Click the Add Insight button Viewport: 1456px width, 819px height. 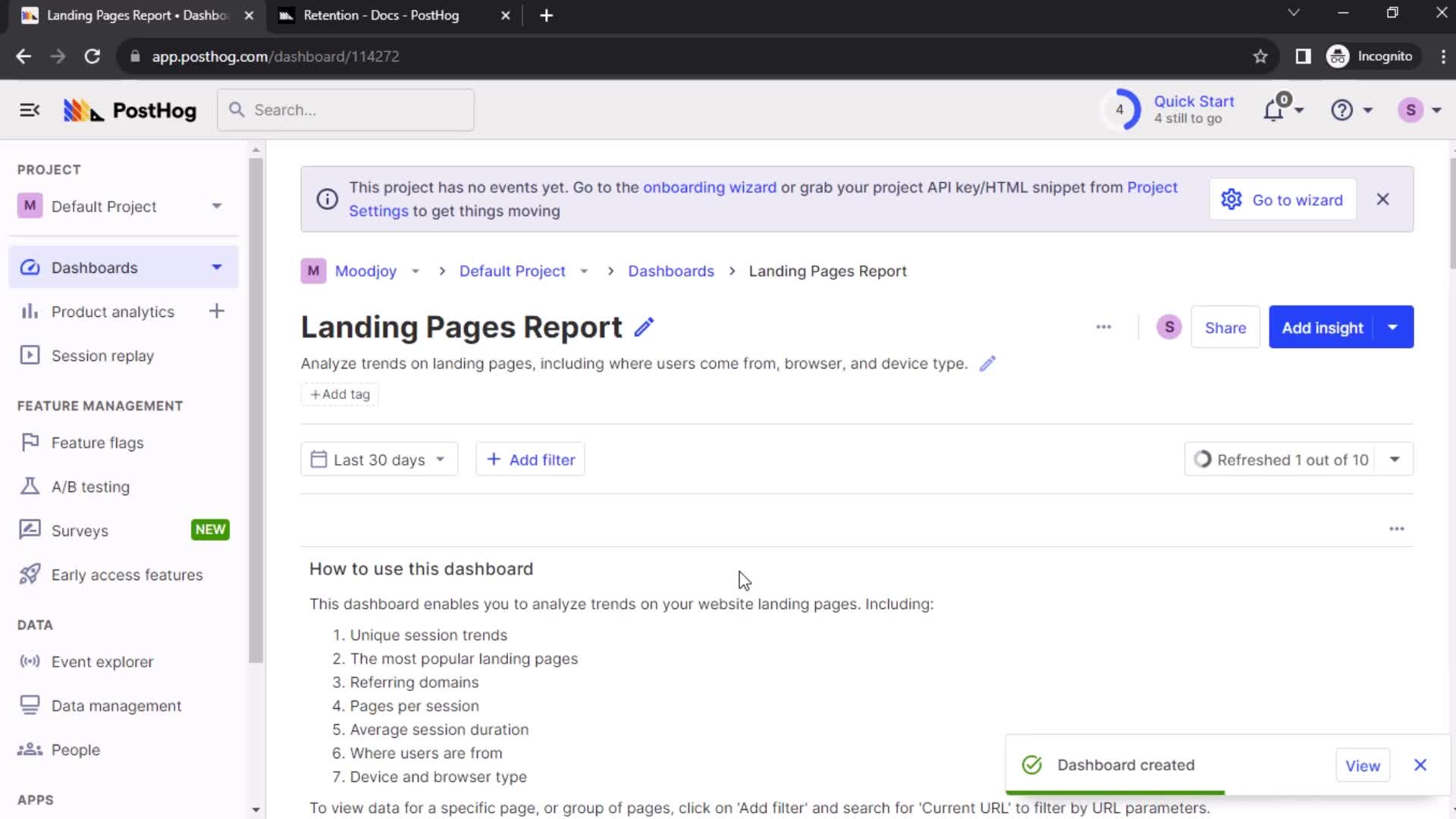point(1323,327)
